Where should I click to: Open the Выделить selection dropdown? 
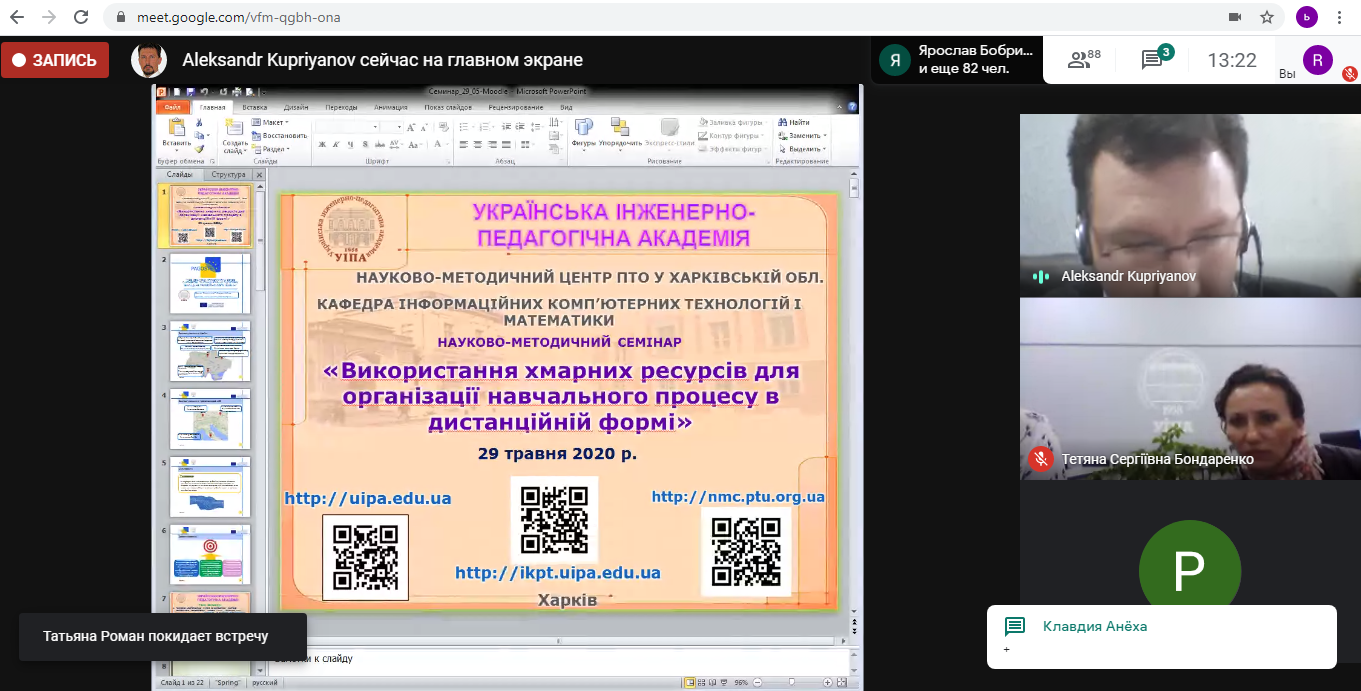tap(805, 148)
